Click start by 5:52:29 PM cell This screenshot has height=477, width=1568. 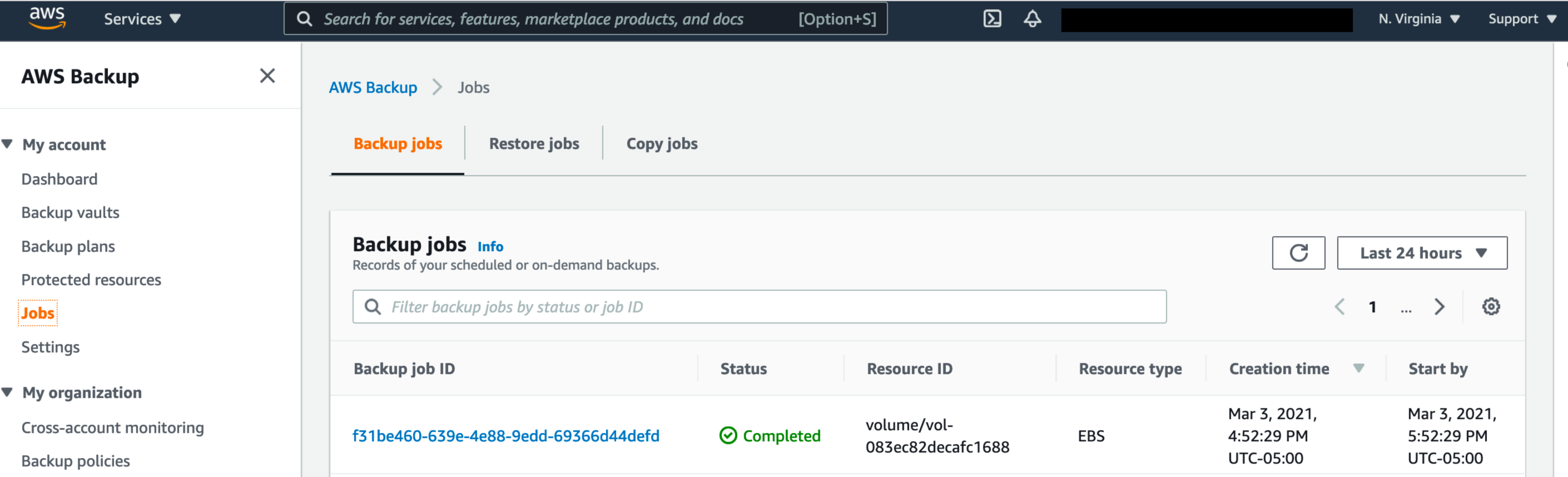point(1452,436)
